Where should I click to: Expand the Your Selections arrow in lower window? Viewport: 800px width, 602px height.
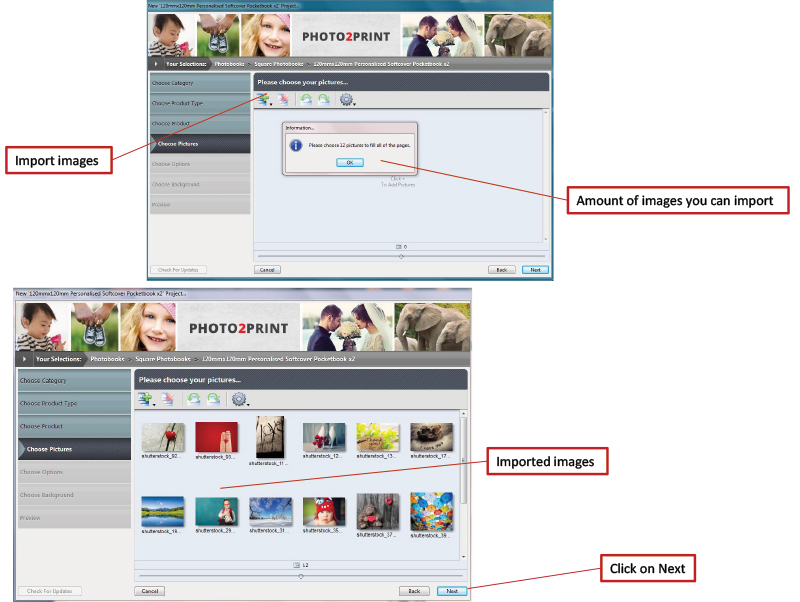[x=24, y=358]
